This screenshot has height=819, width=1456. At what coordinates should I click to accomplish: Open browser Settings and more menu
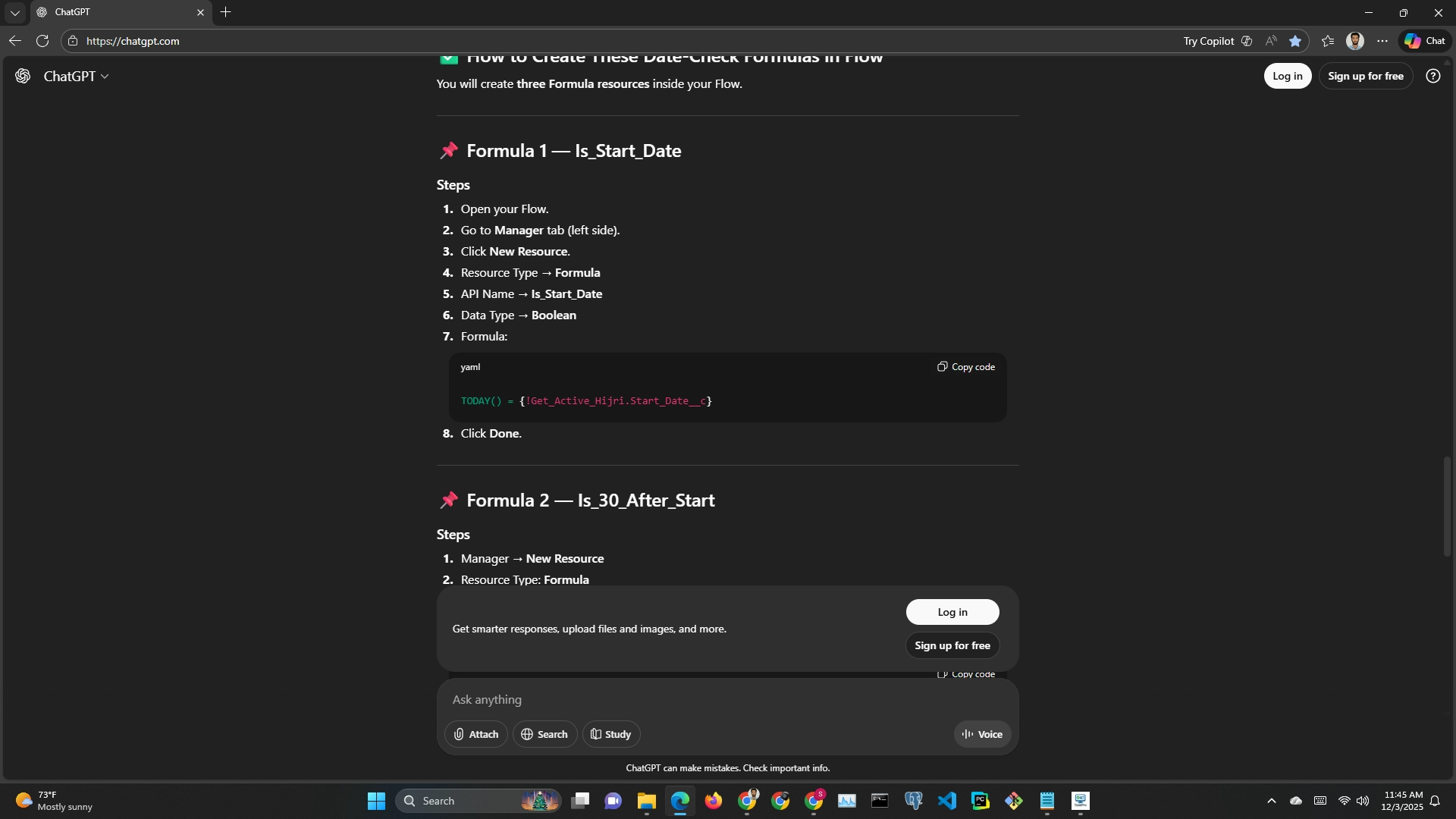[x=1382, y=41]
